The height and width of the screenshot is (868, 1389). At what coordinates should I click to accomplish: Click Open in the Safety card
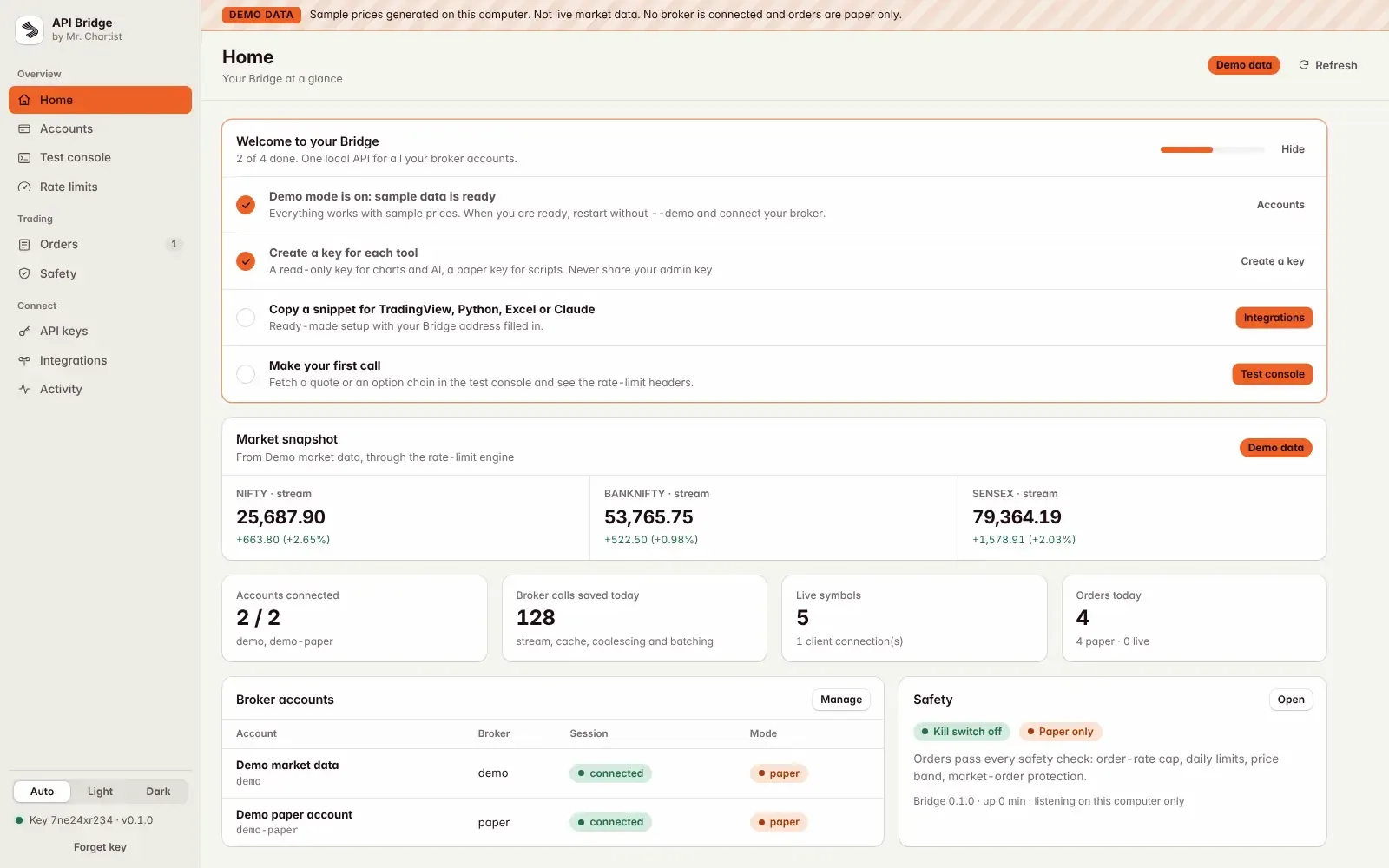(1291, 700)
